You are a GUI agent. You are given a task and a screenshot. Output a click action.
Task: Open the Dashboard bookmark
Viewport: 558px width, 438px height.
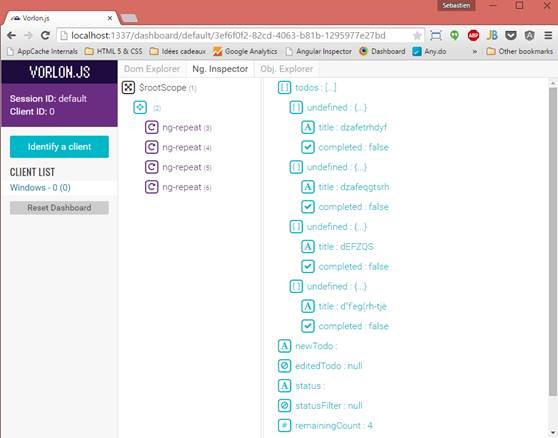pyautogui.click(x=382, y=52)
